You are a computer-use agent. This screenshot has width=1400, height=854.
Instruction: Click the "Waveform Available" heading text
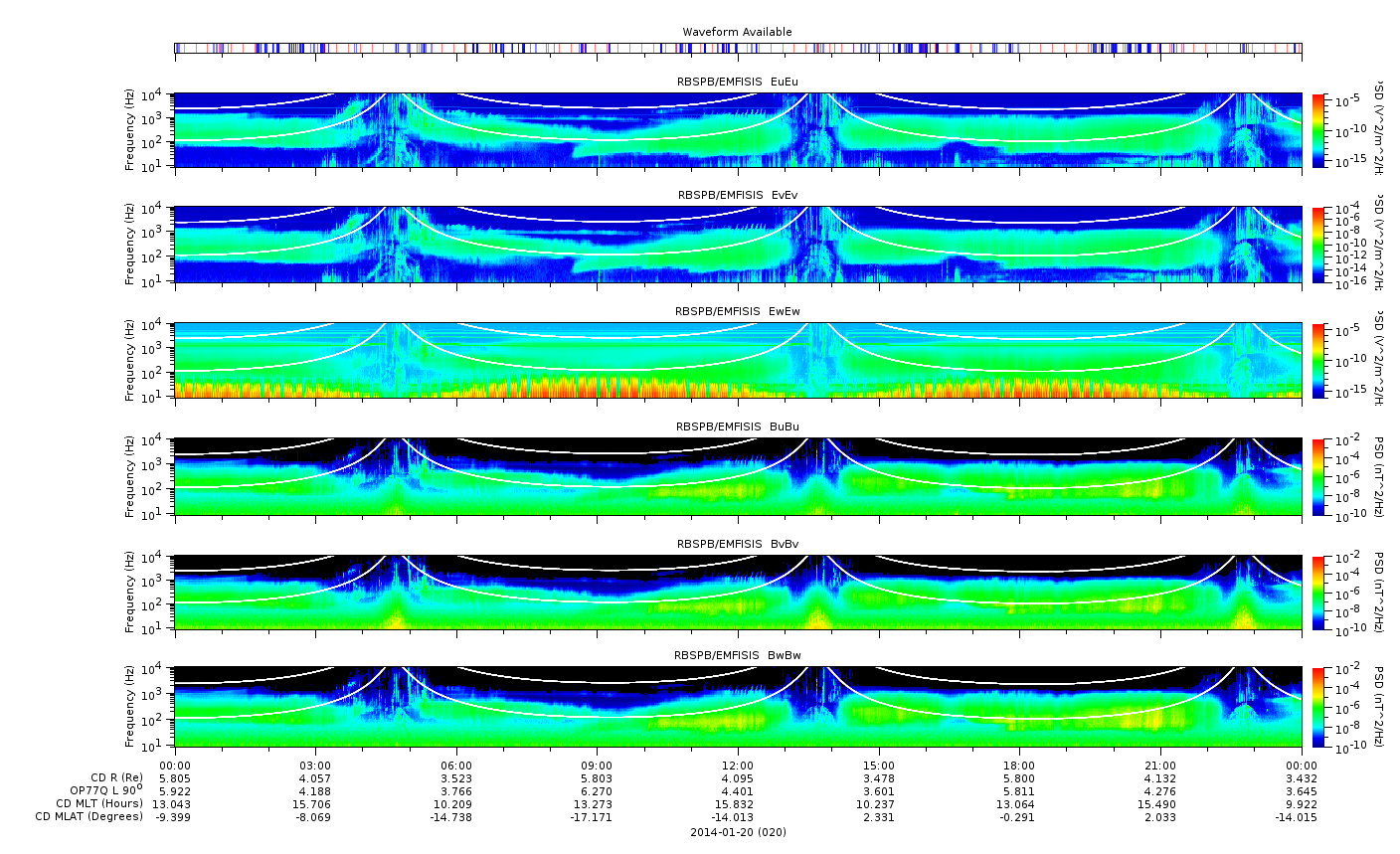[x=738, y=33]
